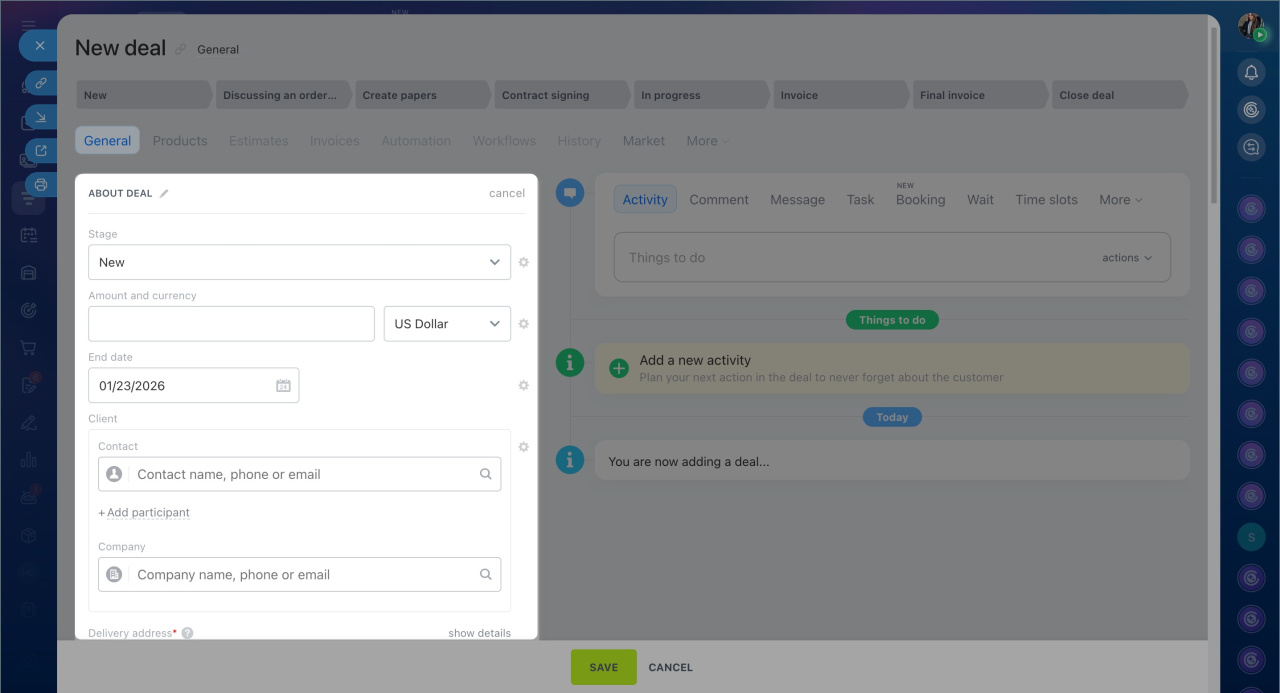Click the print icon in side panel
Screen dimensions: 1280x693
[x=41, y=185]
